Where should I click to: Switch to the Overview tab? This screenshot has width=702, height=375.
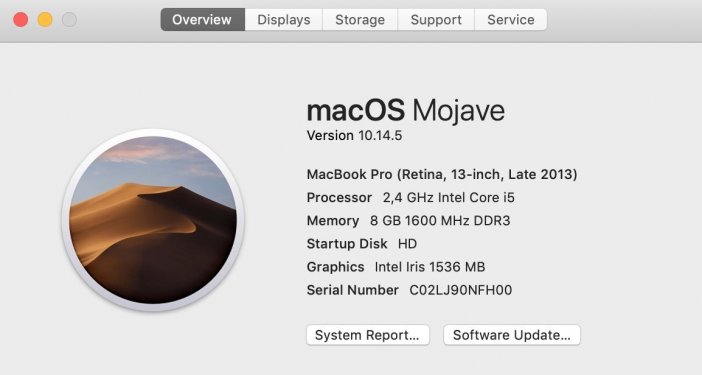click(x=202, y=20)
